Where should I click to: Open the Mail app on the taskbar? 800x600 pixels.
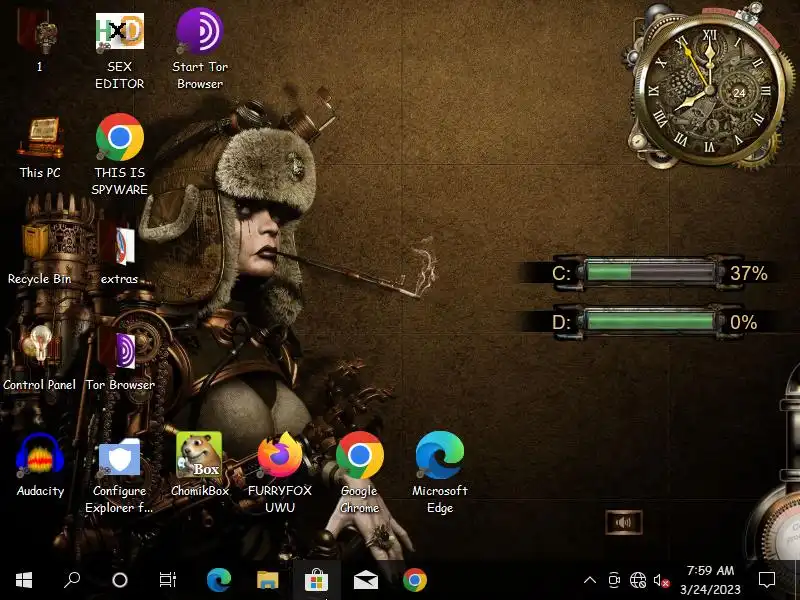(x=366, y=580)
